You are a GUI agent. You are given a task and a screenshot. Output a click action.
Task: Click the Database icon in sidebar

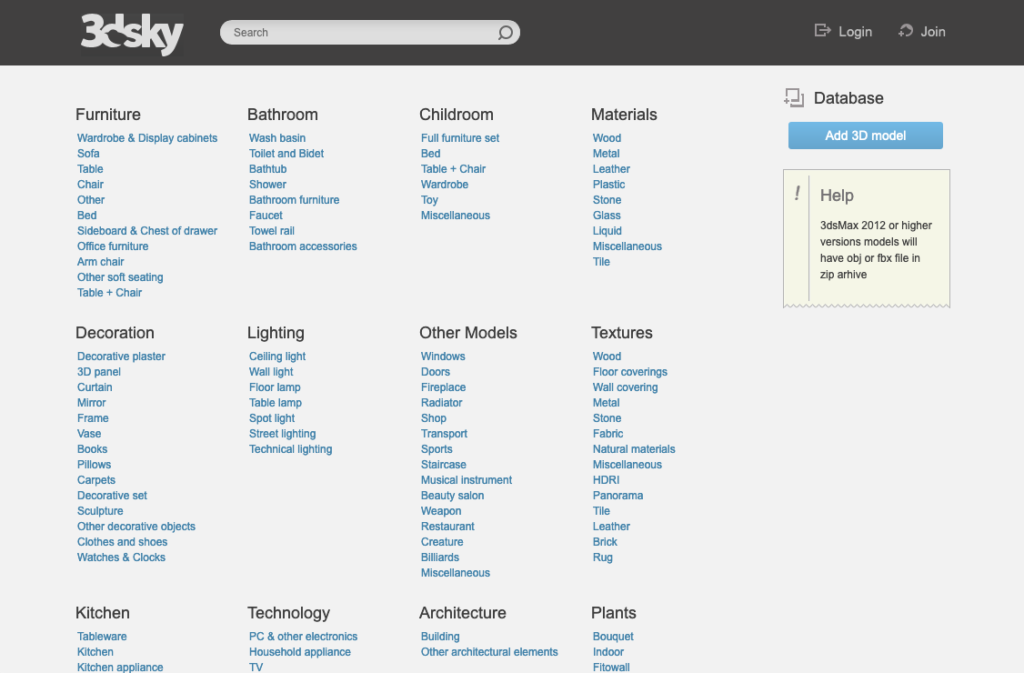click(794, 97)
